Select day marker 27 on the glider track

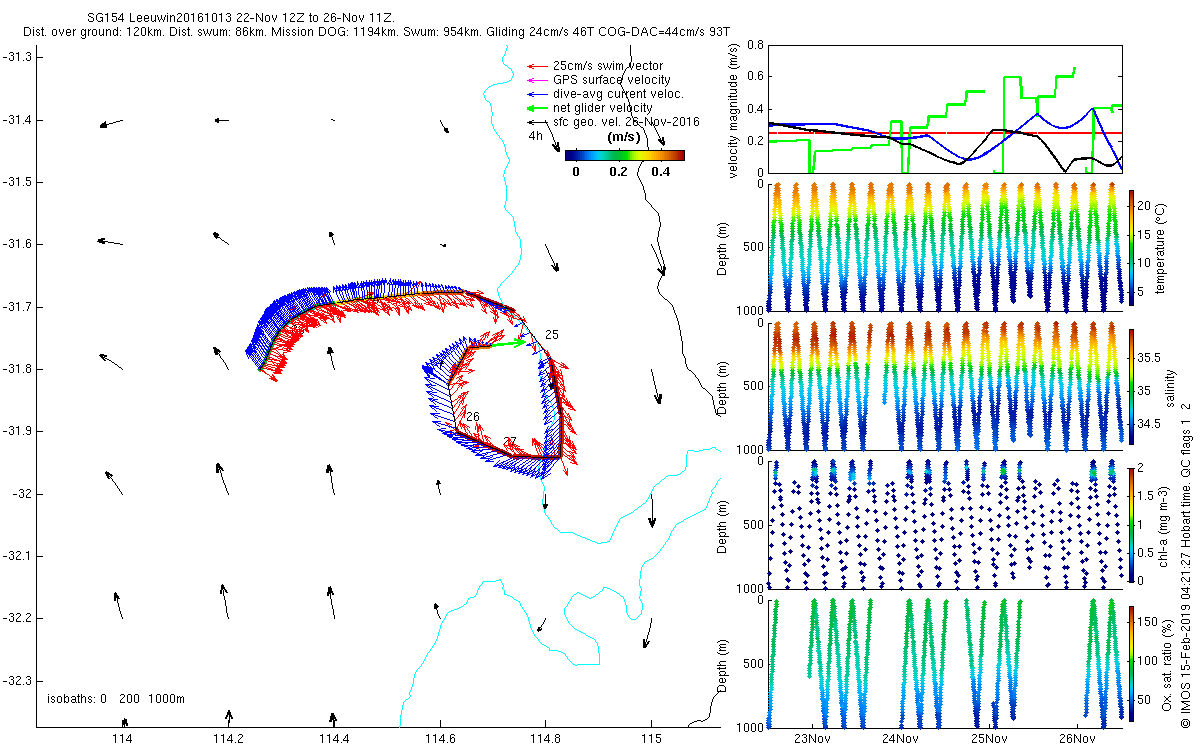pos(510,442)
